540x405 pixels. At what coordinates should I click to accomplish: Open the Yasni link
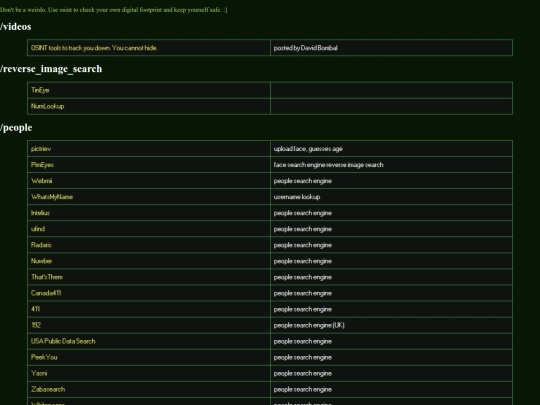coord(39,373)
